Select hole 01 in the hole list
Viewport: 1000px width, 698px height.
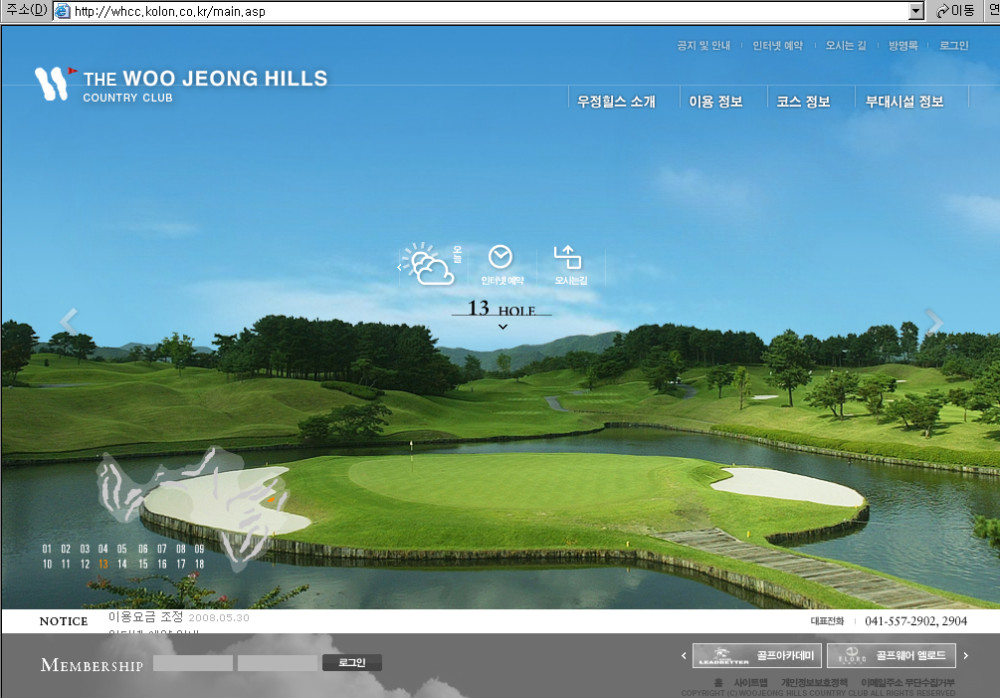point(47,549)
